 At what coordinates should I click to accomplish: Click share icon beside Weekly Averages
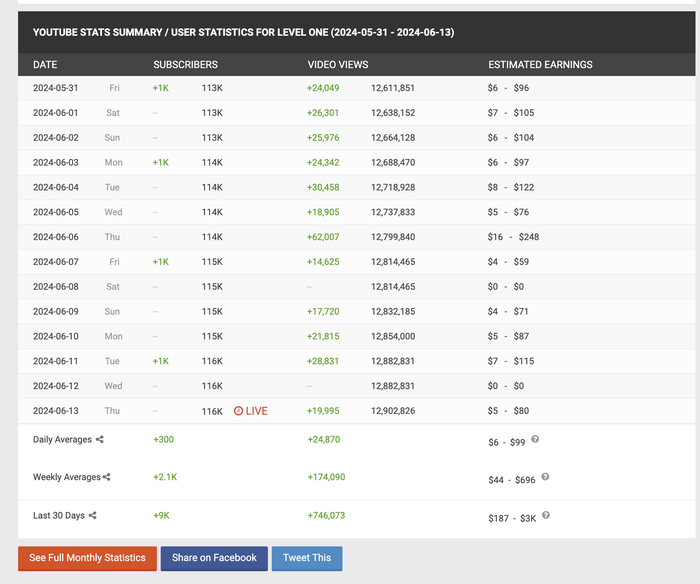[x=106, y=477]
